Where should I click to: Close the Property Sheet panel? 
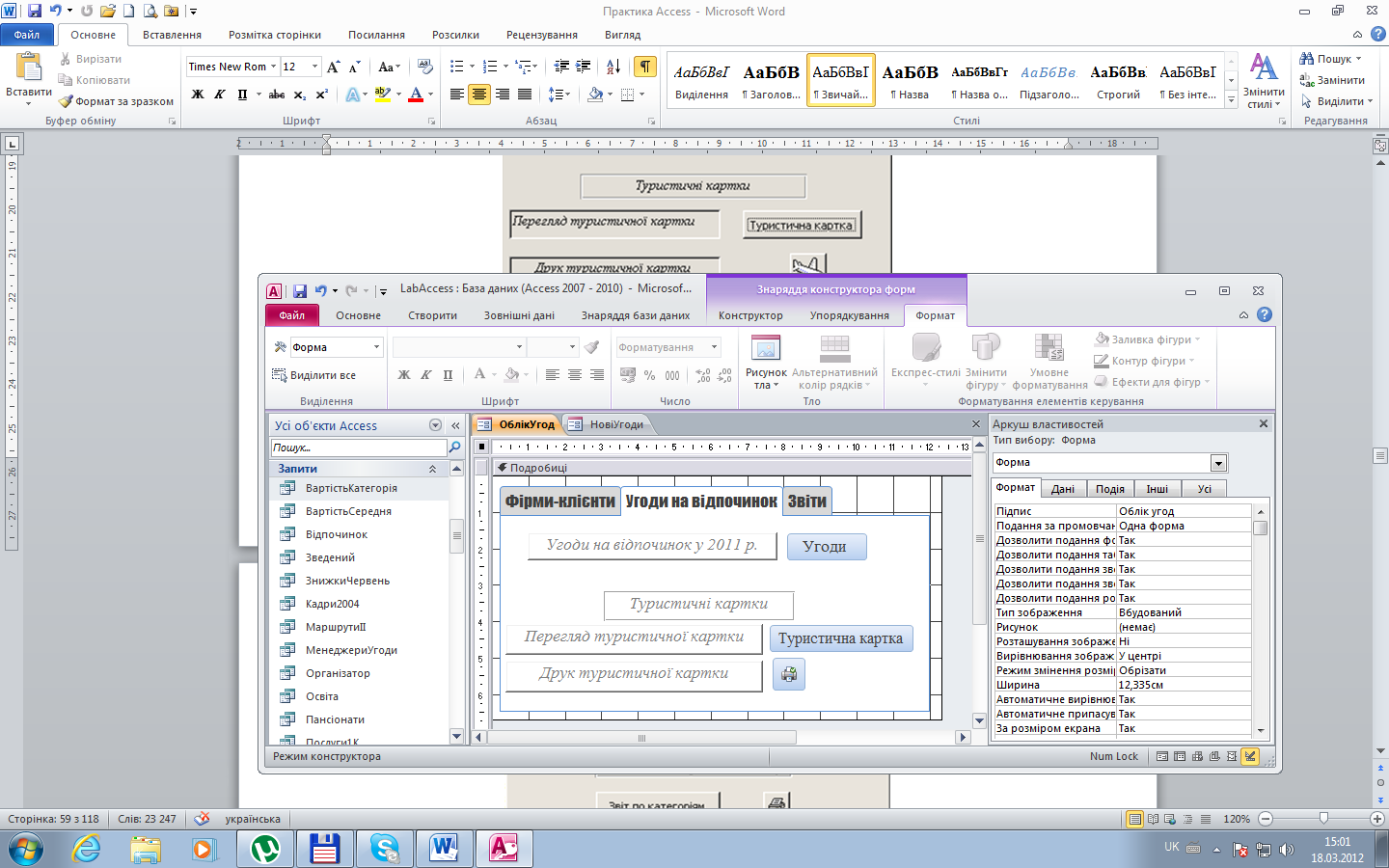pos(1264,423)
